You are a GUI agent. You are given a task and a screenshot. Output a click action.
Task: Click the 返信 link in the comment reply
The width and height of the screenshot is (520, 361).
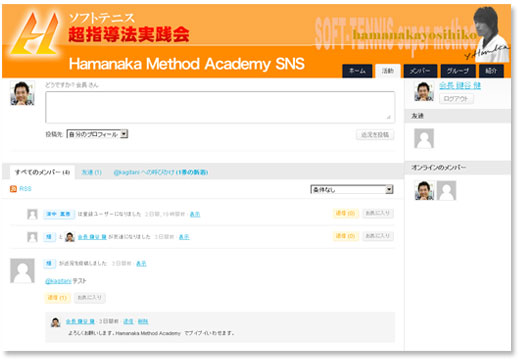tap(128, 322)
